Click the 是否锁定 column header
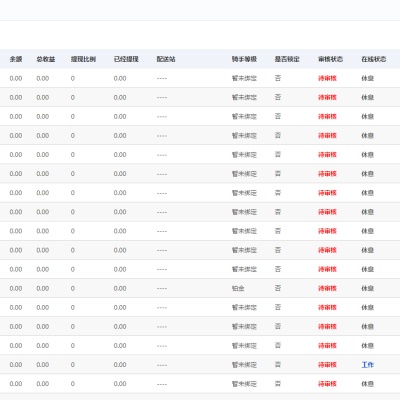The height and width of the screenshot is (400, 400). [x=287, y=59]
